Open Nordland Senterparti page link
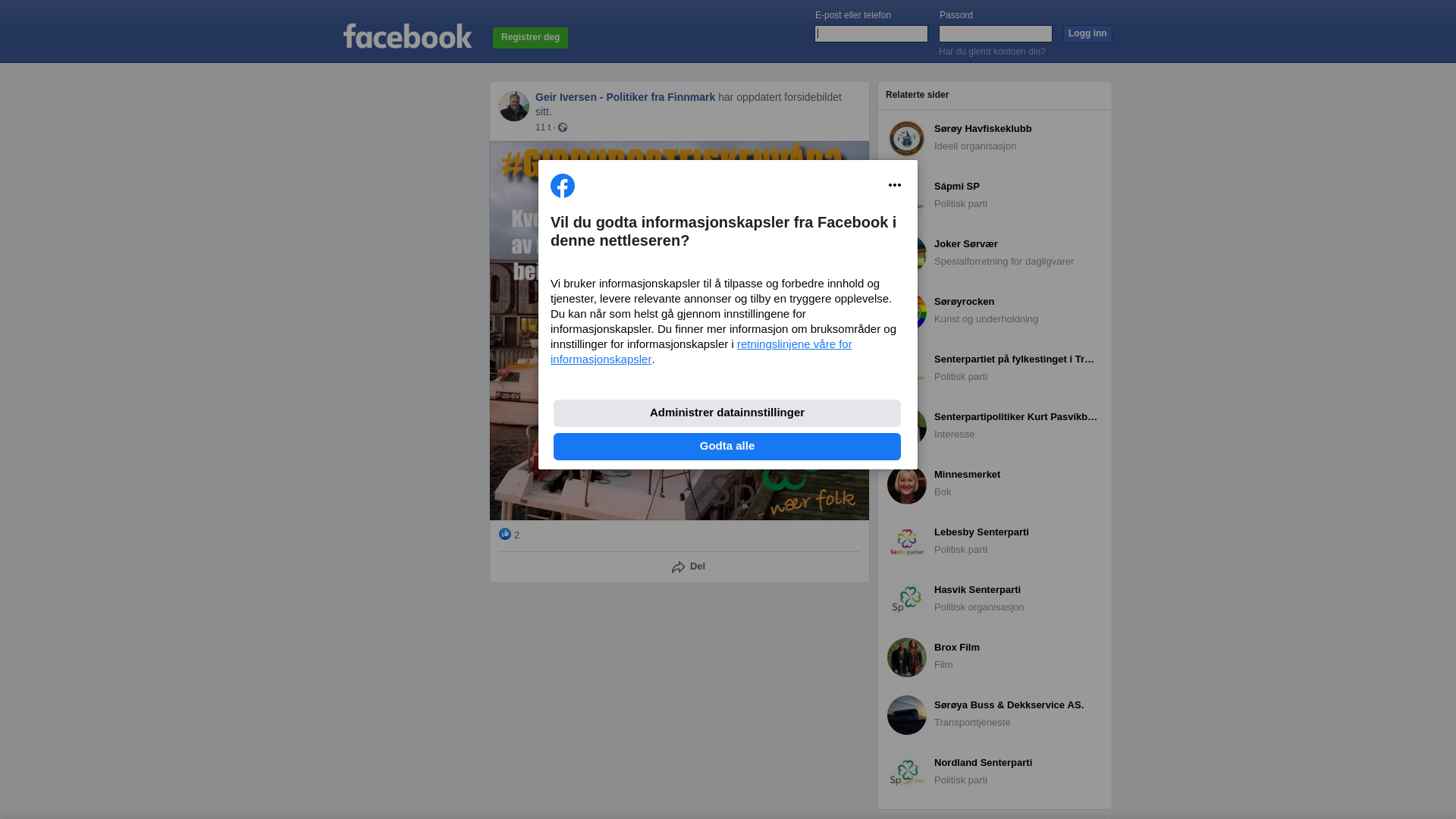1456x819 pixels. (983, 763)
